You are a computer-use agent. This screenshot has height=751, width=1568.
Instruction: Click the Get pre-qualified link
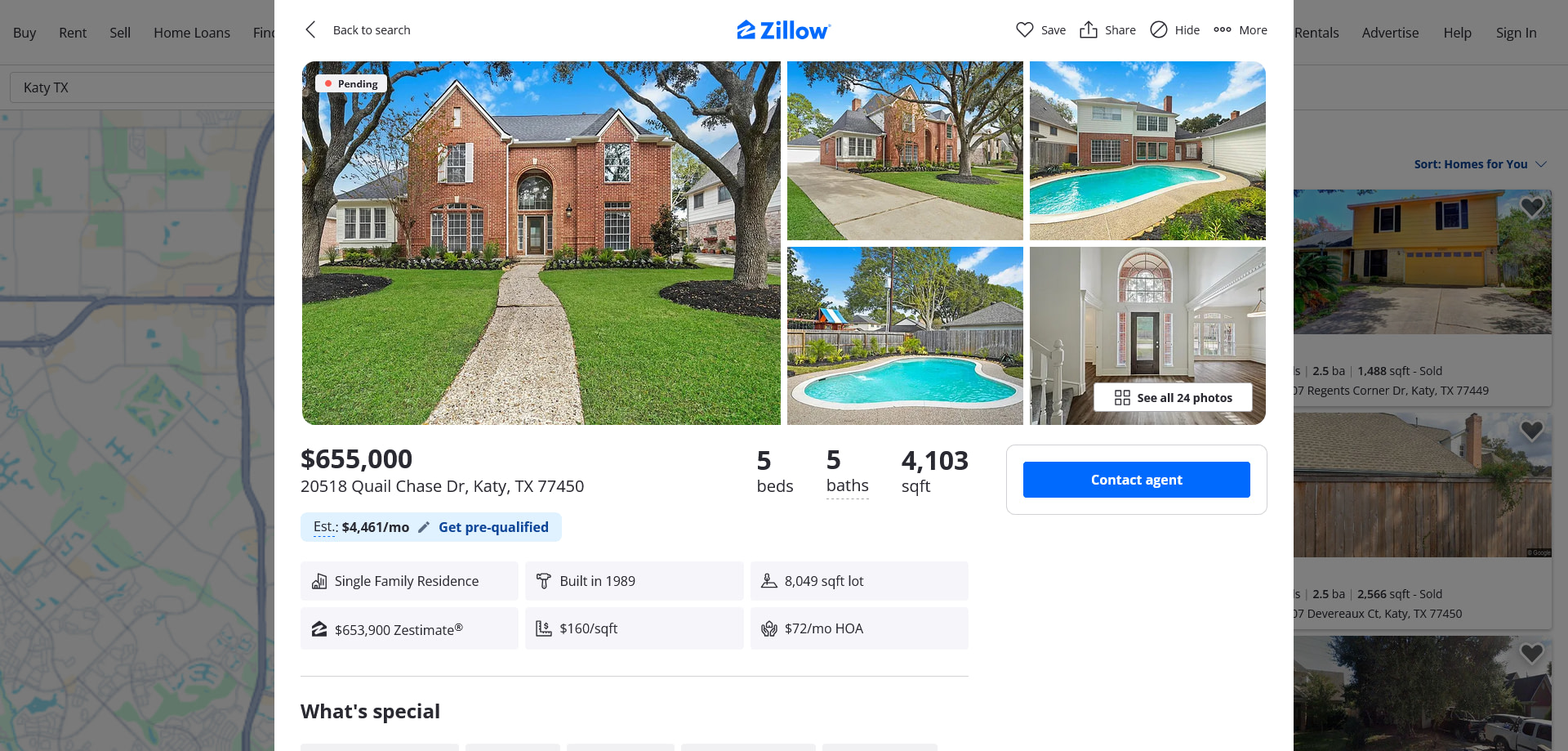493,527
